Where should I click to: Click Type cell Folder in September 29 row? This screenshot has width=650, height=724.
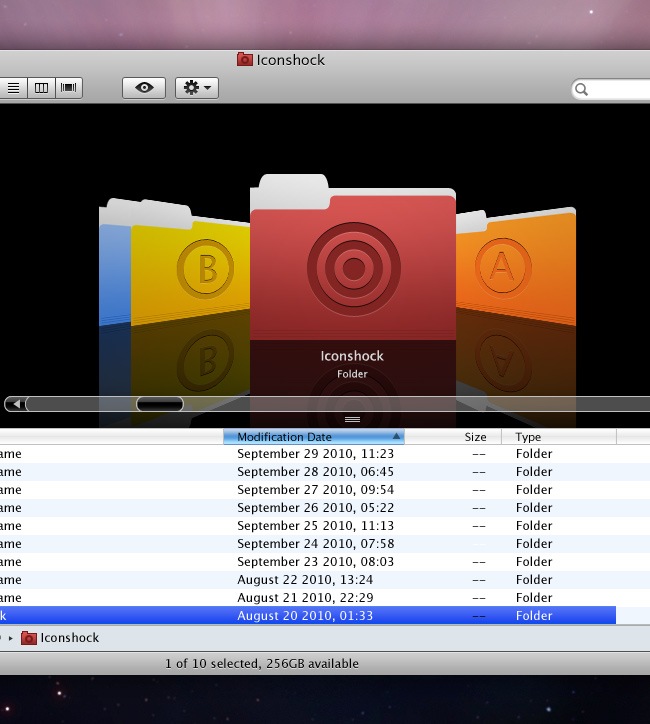(x=534, y=454)
